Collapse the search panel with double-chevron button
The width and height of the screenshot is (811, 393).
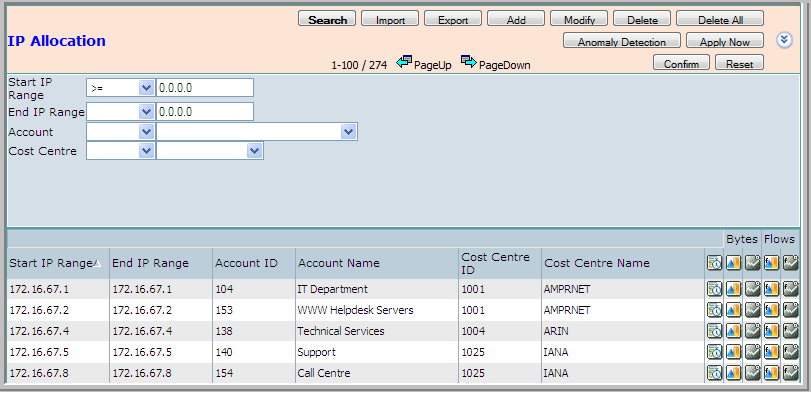(784, 40)
